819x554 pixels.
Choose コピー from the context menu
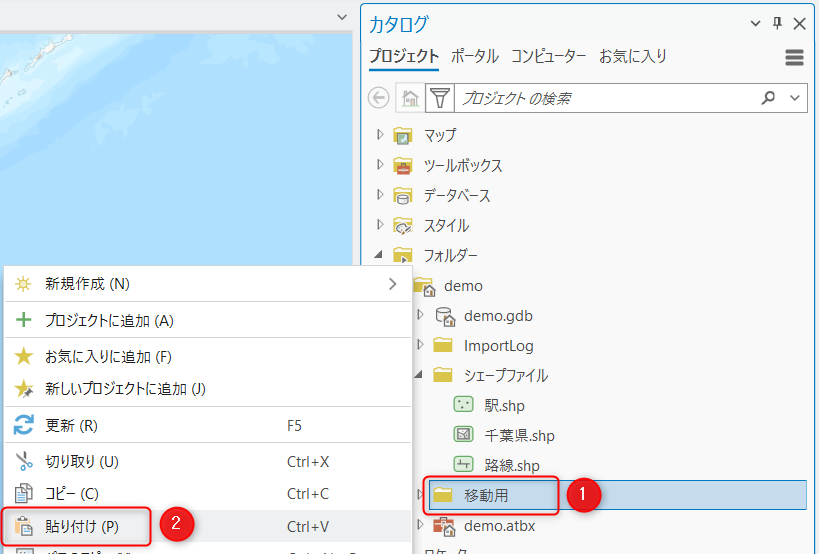[x=75, y=493]
